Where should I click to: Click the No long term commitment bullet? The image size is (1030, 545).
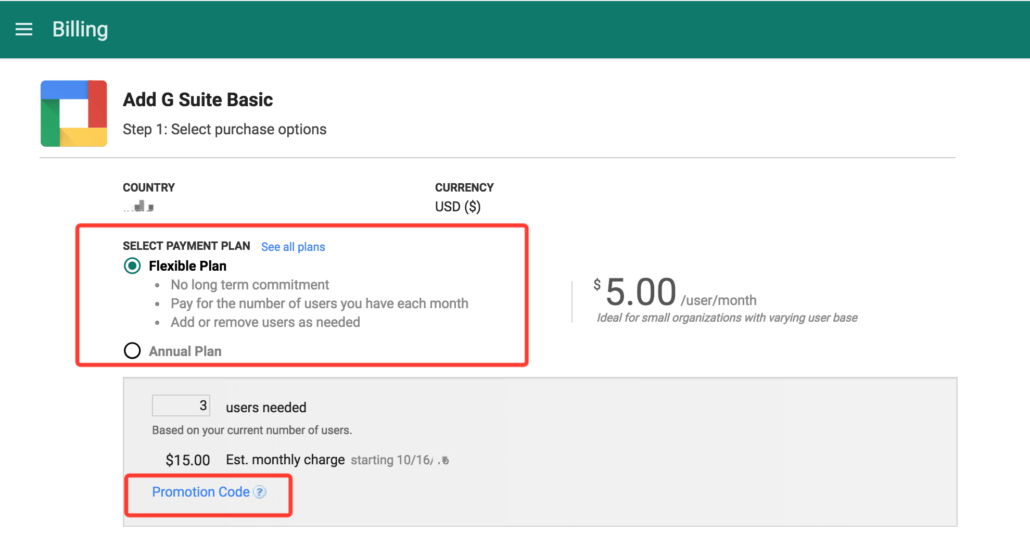[250, 285]
